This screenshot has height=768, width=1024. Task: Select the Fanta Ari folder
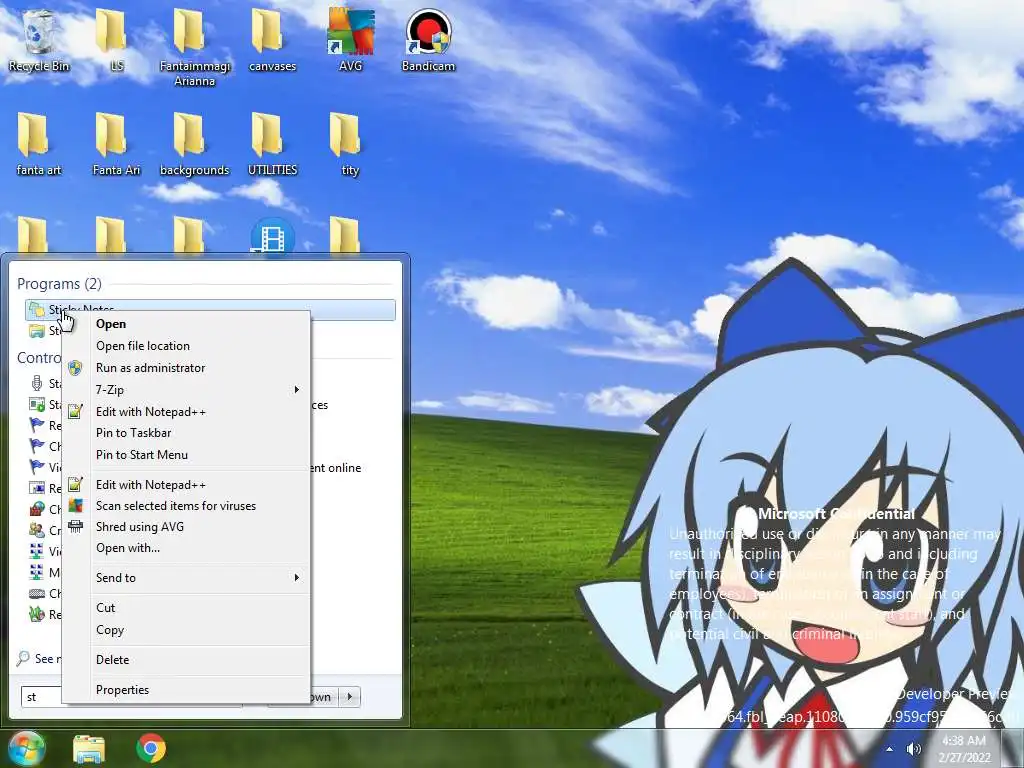[116, 144]
